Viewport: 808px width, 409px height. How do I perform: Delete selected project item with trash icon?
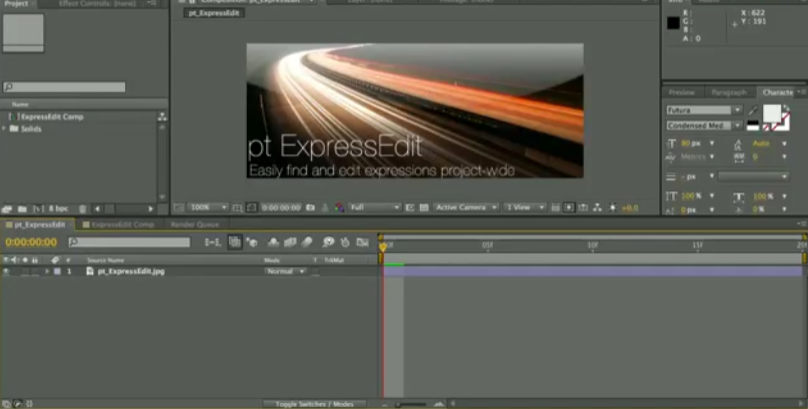[82, 209]
